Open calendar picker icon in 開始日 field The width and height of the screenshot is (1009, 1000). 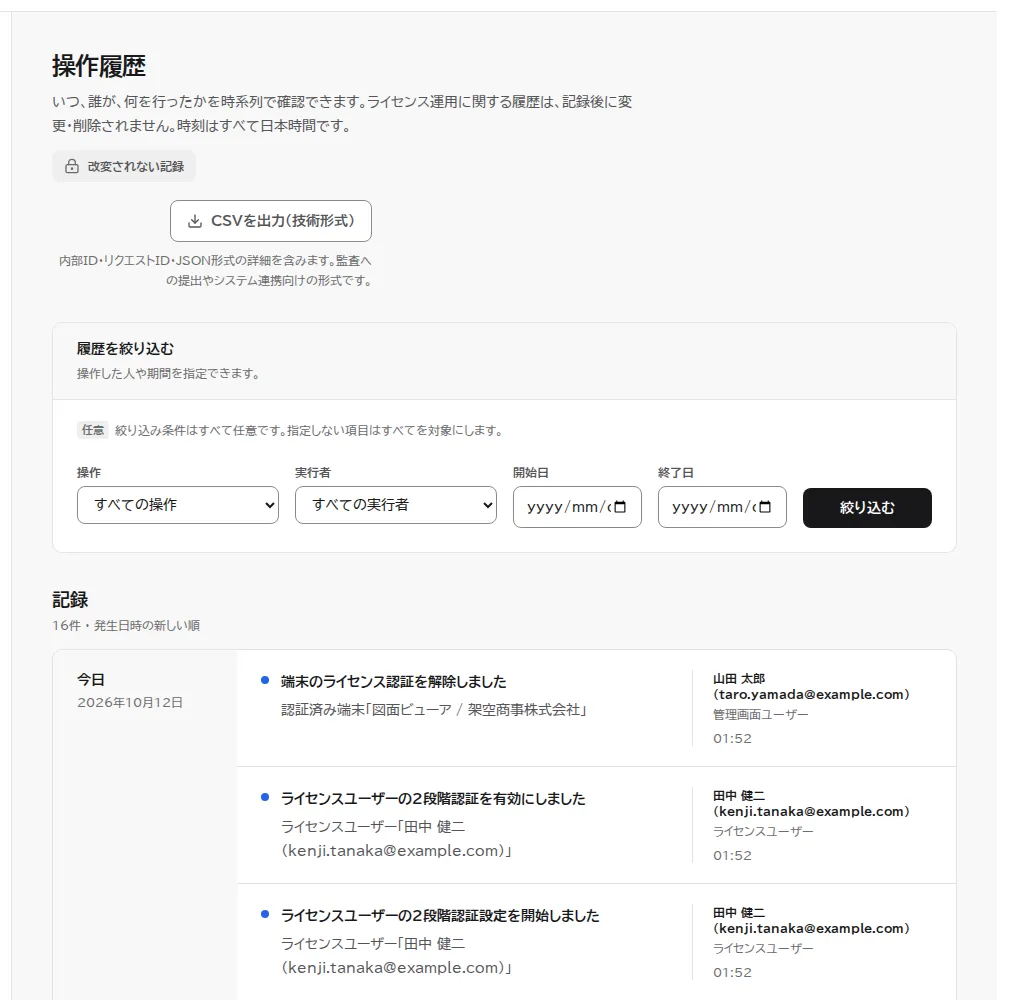(620, 507)
